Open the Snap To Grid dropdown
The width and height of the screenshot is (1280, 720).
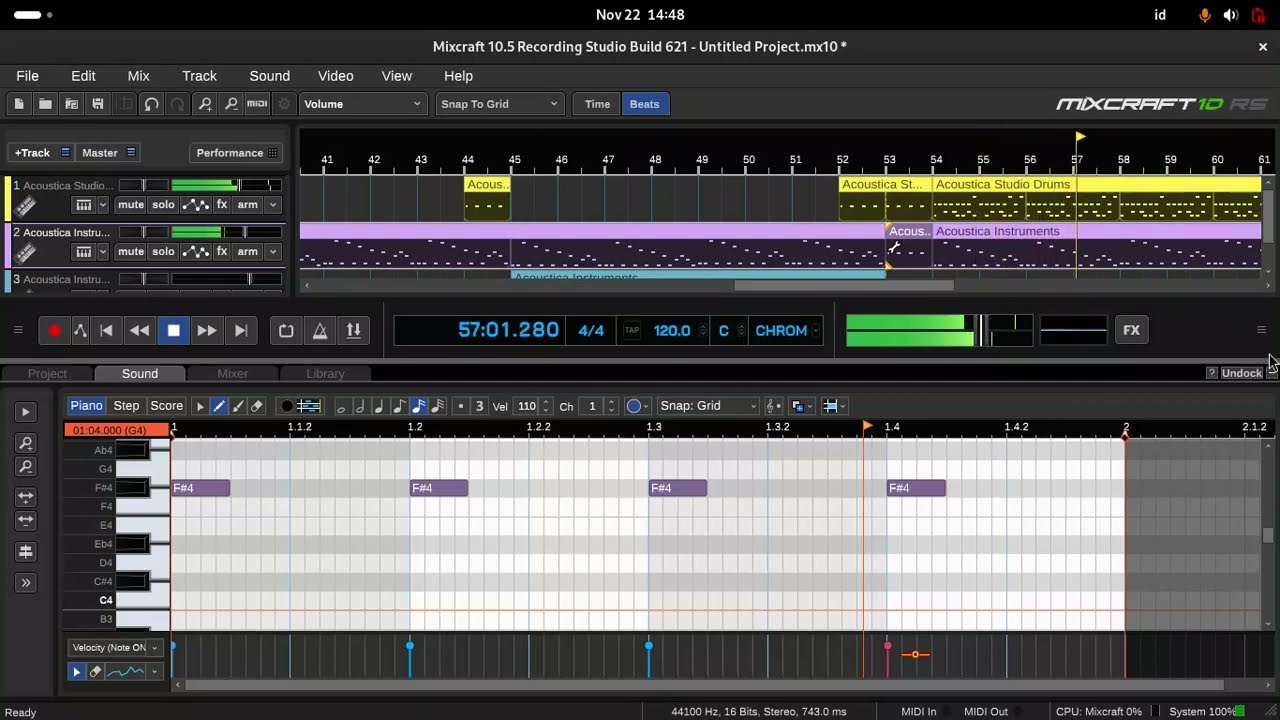point(499,104)
